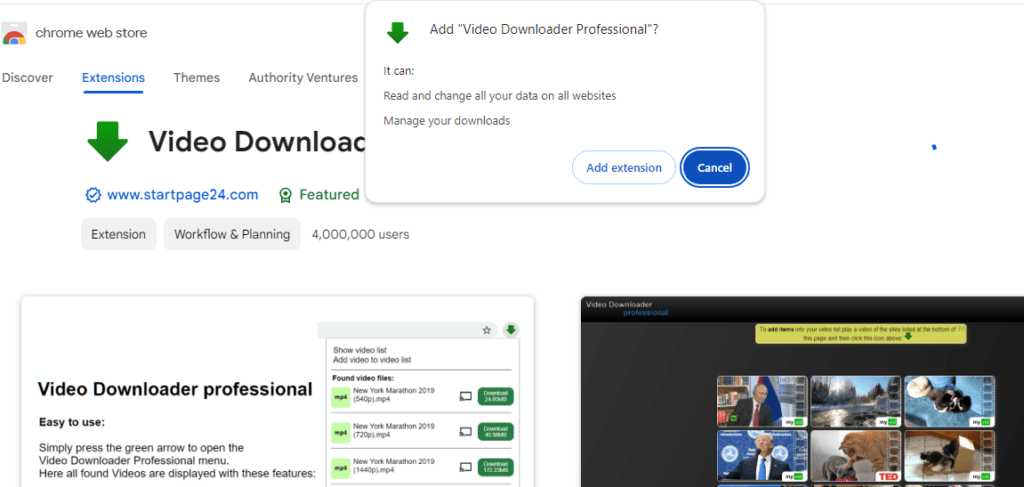Viewport: 1024px width, 487px height.
Task: Click the green arrow in the yellow hint box
Action: coord(908,336)
